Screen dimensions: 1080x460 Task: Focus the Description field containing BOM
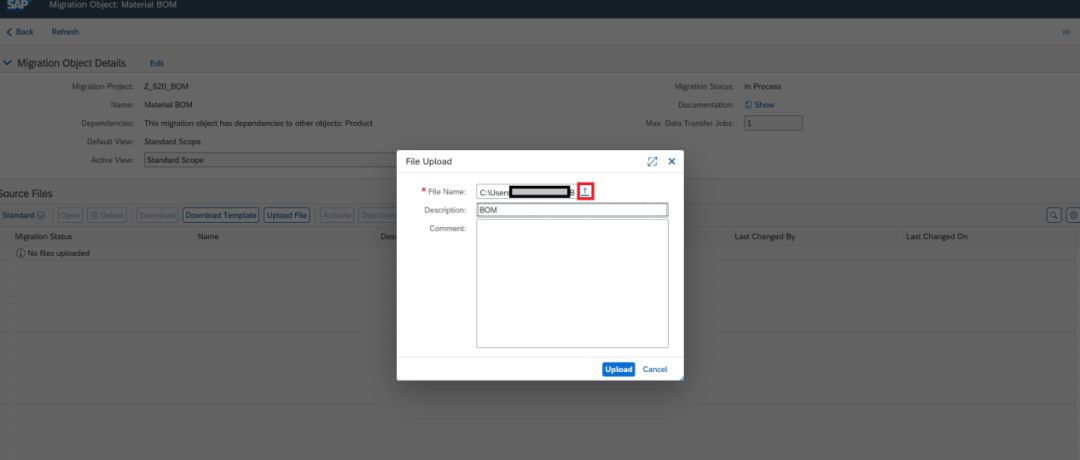[x=572, y=209]
